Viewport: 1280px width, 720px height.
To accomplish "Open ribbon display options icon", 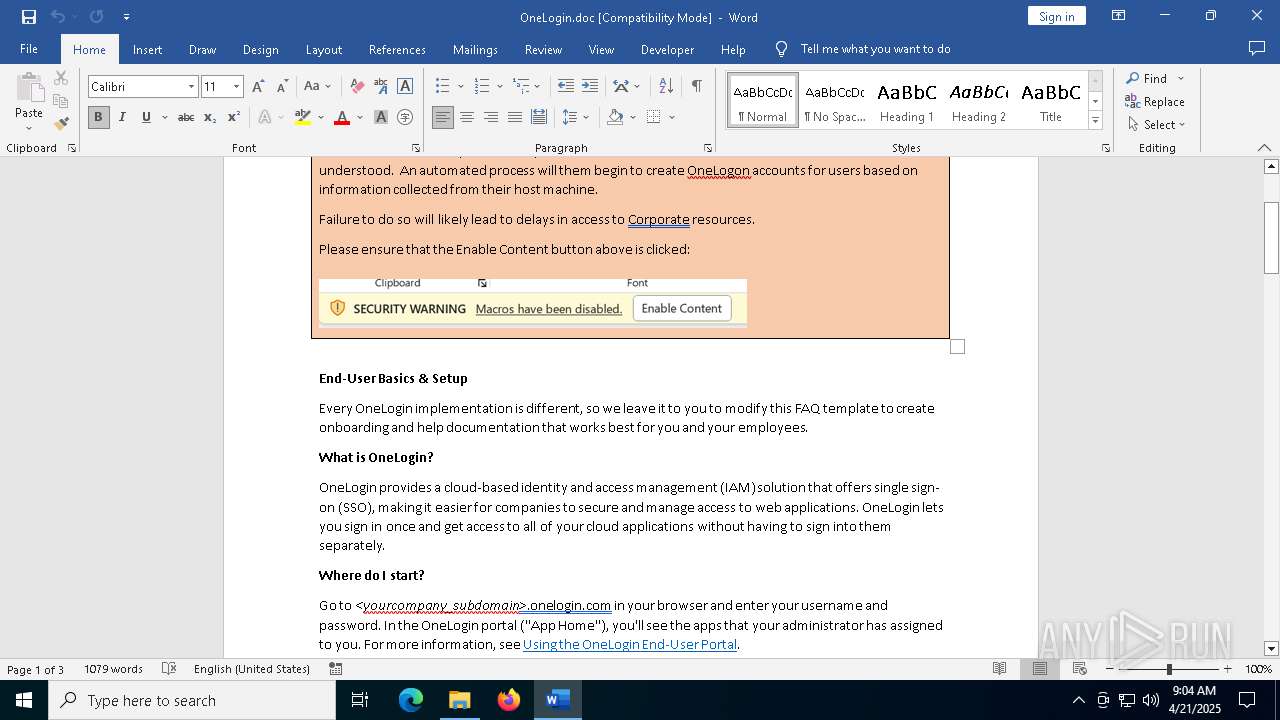I will point(1119,16).
